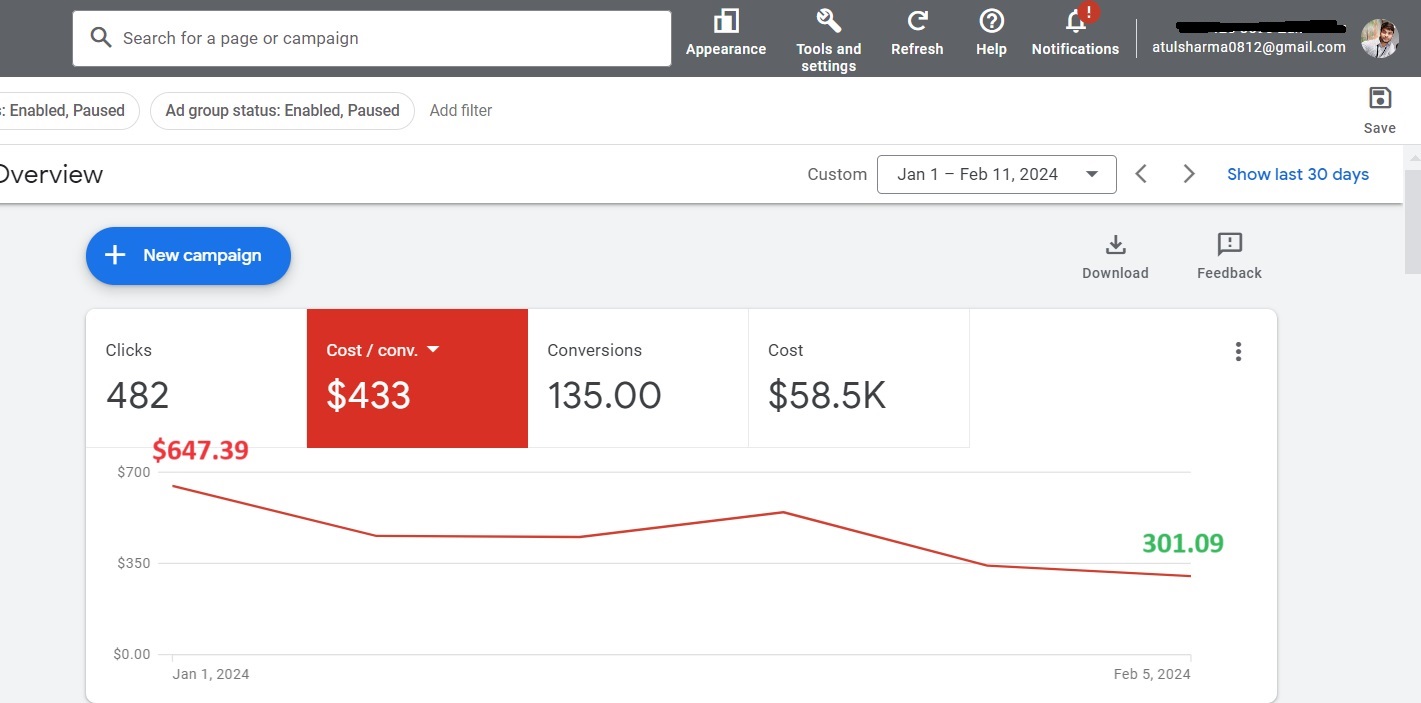Click the Refresh icon

pos(917,21)
